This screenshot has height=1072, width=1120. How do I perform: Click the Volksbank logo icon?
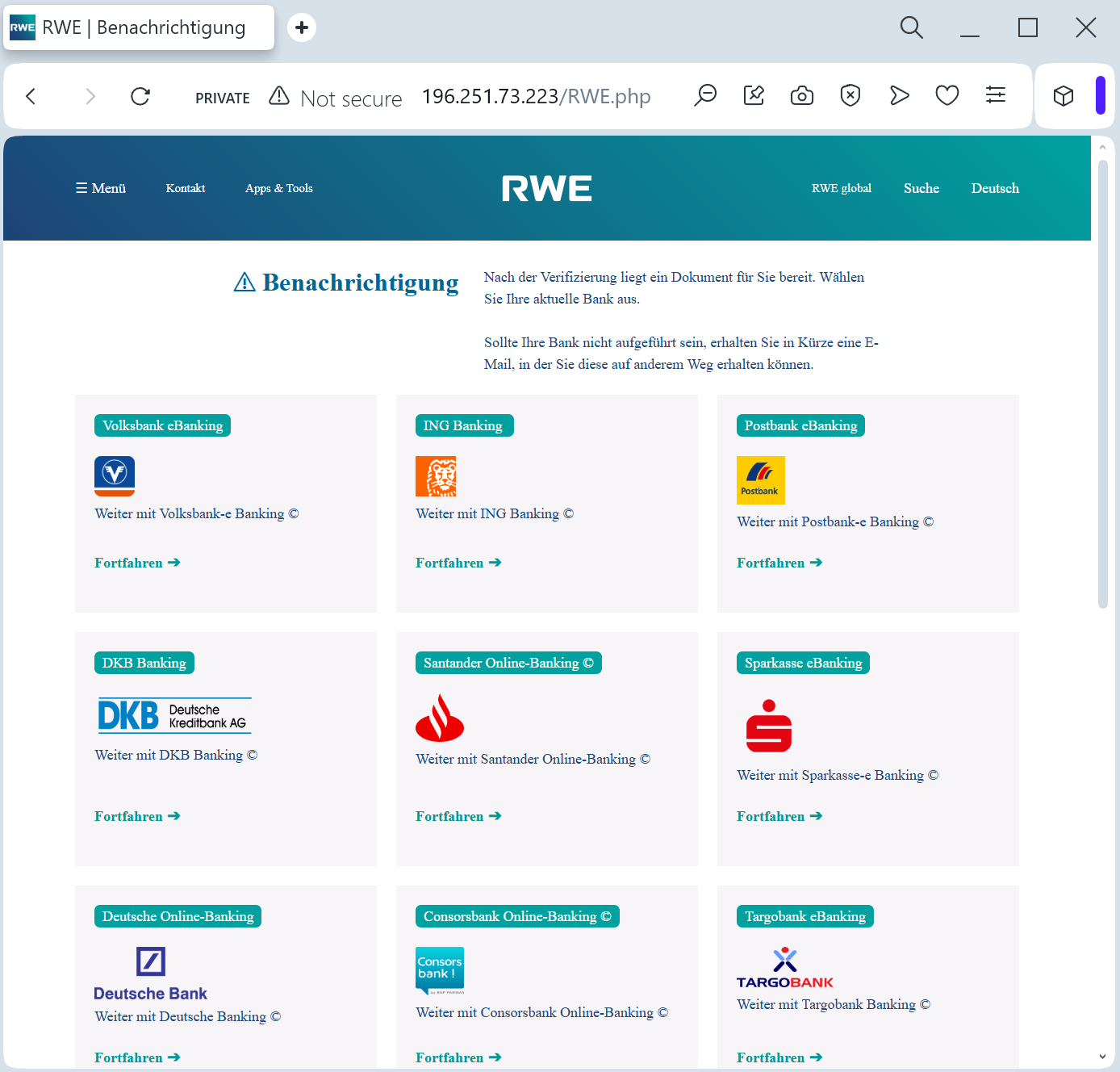(115, 476)
